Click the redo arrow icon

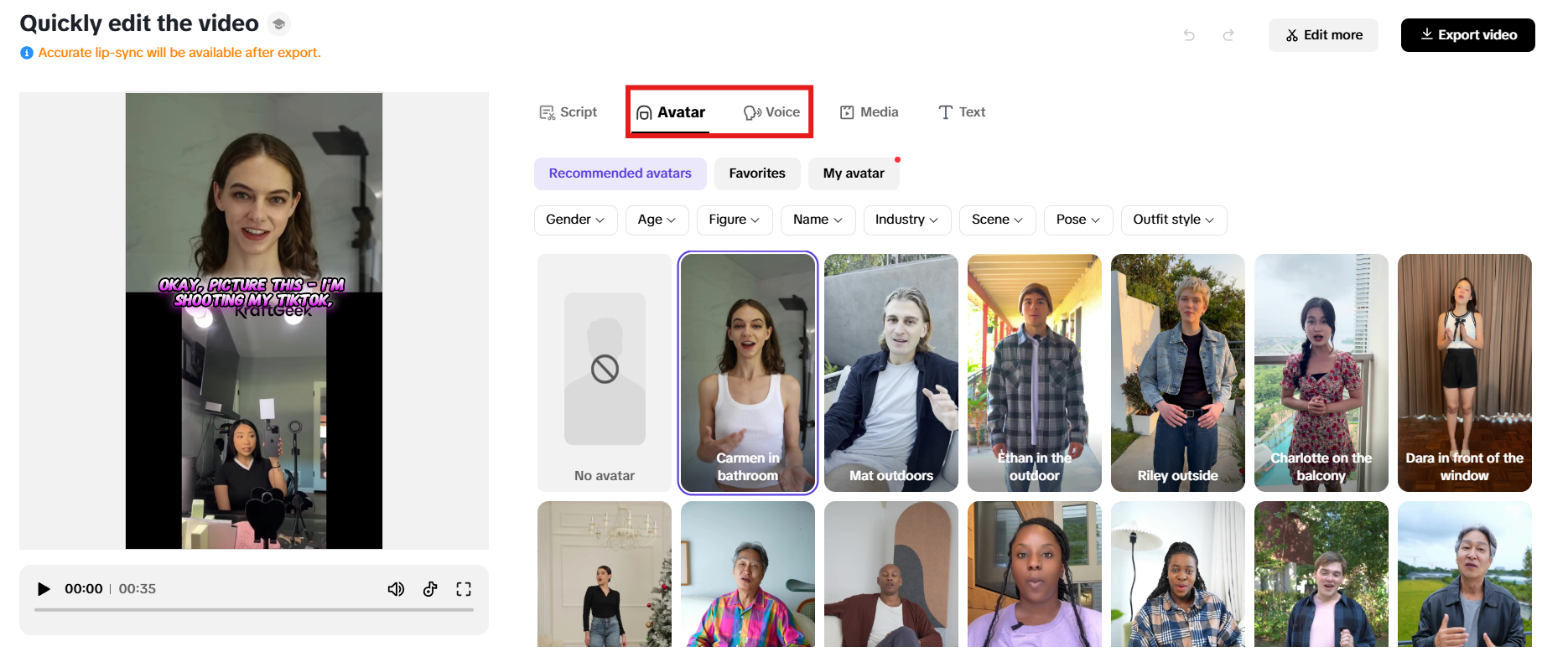point(1228,35)
